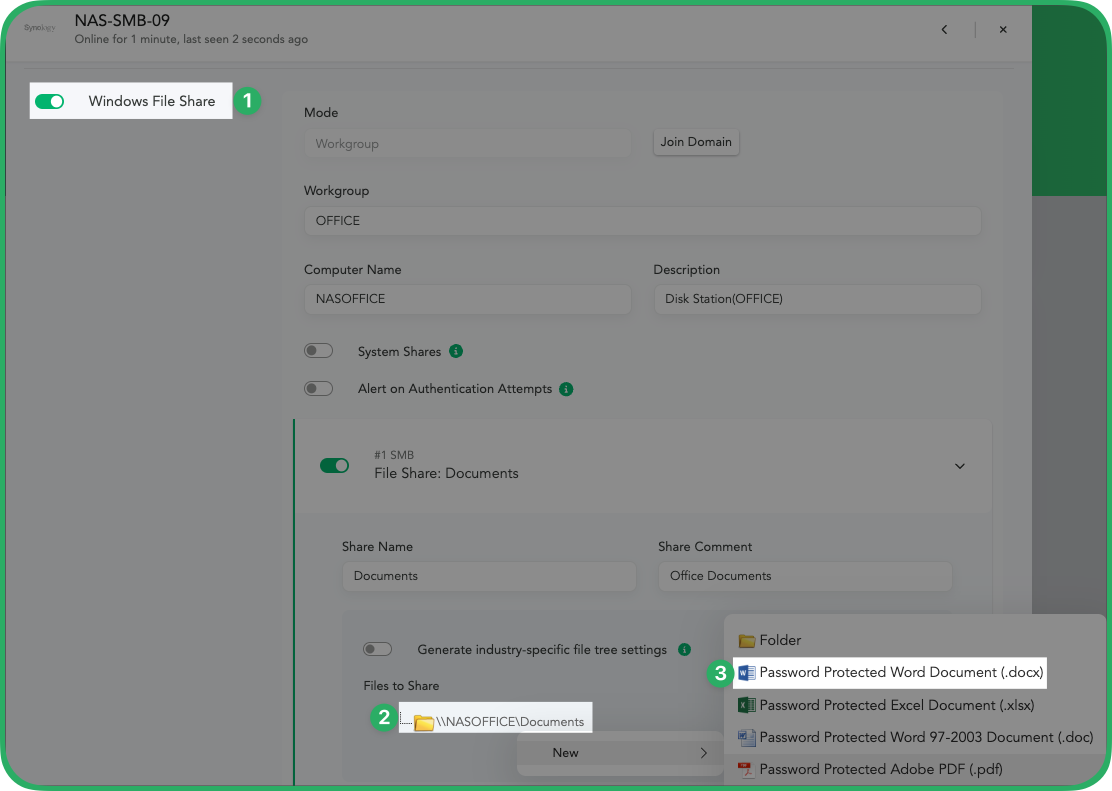Collapse the File Share: Documents section chevron

pyautogui.click(x=959, y=466)
